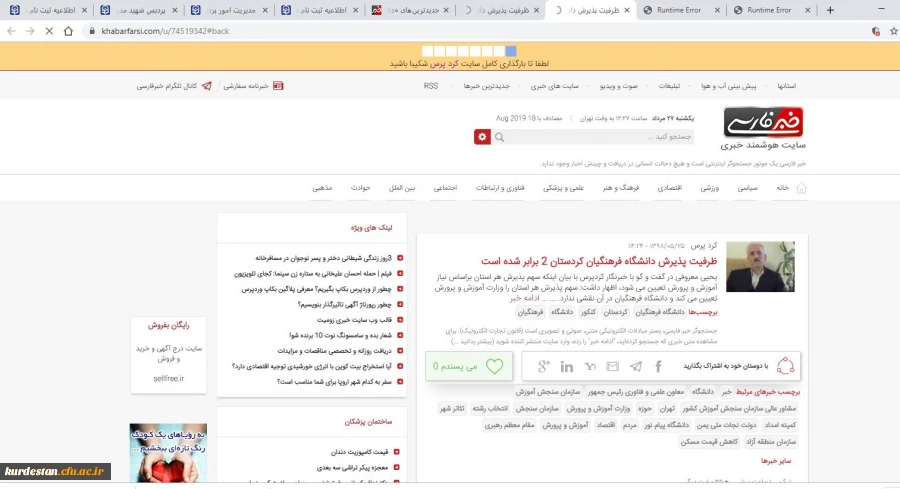Screen dimensions: 900x489
Task: Open پیش بینی آب و هوا link
Action: [x=728, y=86]
